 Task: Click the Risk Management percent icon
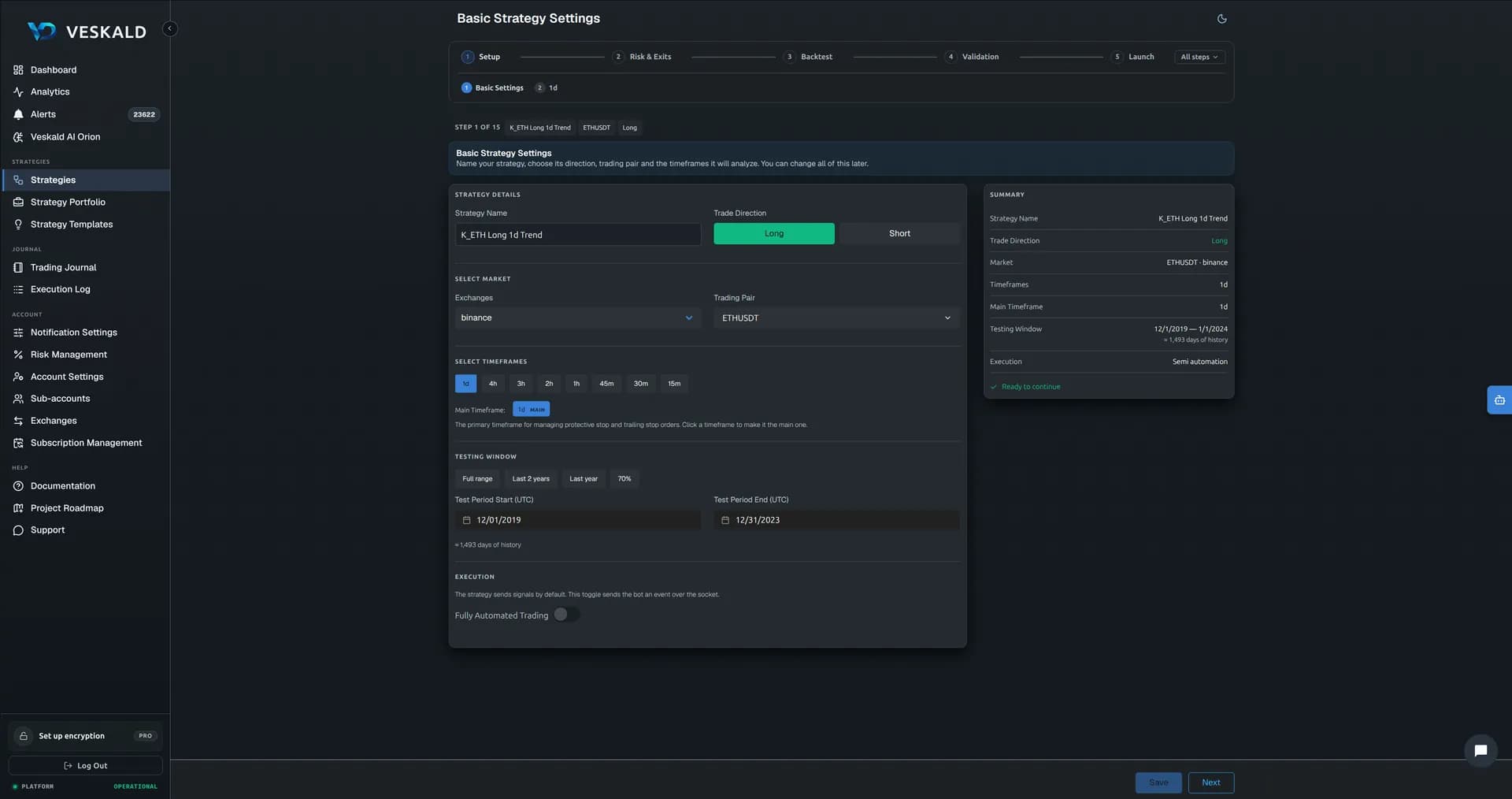coord(18,355)
